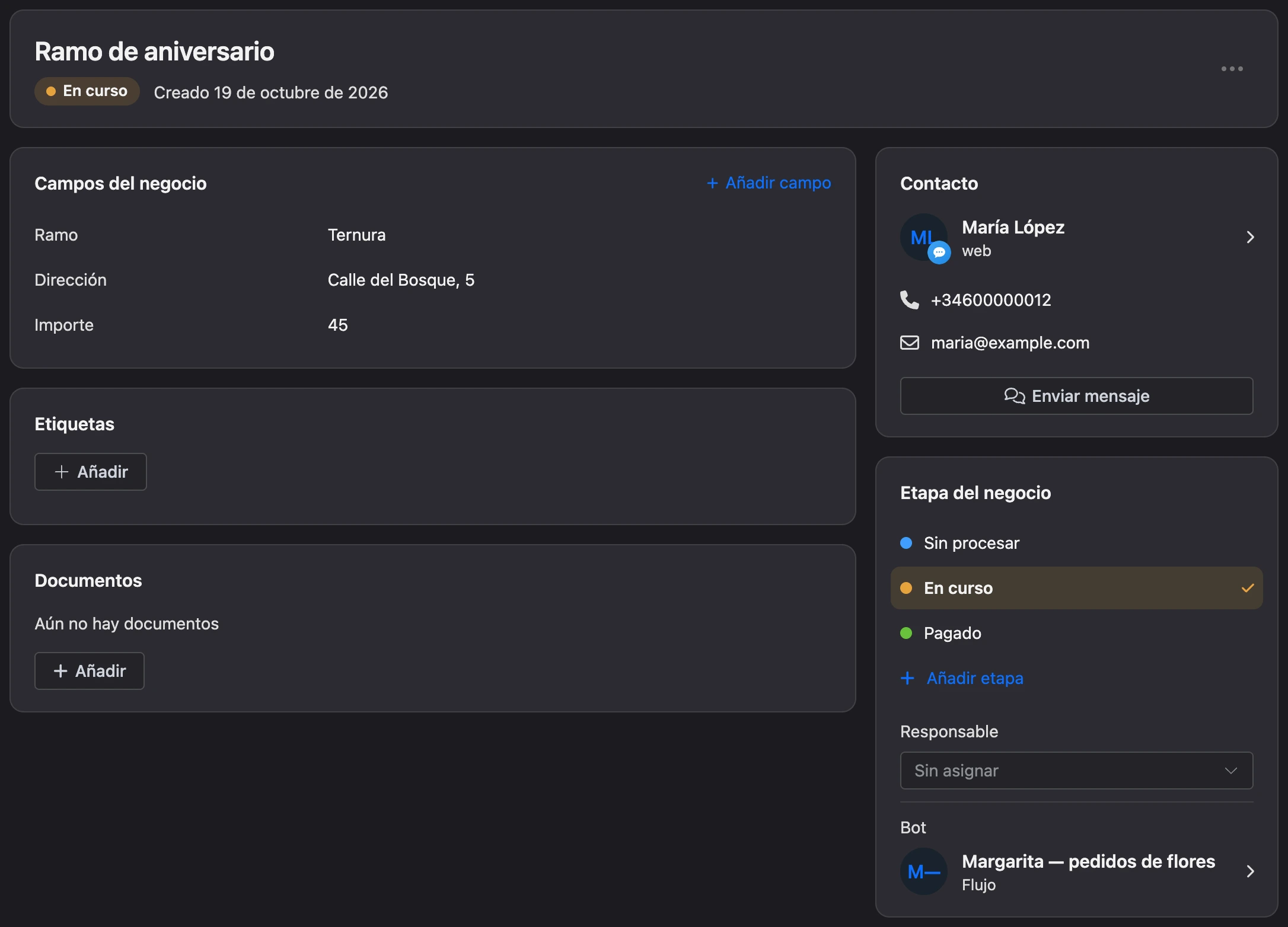Open the three-dot more options menu

pyautogui.click(x=1232, y=69)
